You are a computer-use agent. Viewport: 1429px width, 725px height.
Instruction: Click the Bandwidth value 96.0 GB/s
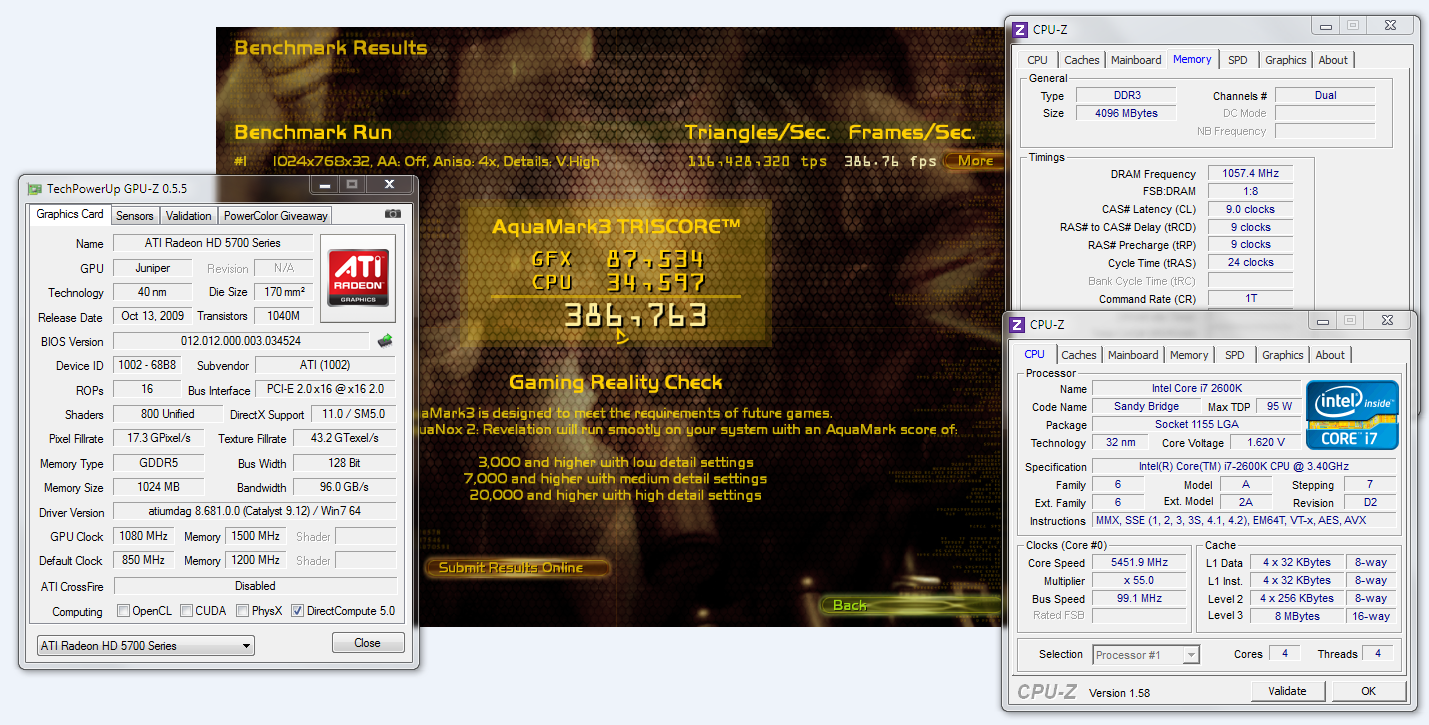(345, 488)
